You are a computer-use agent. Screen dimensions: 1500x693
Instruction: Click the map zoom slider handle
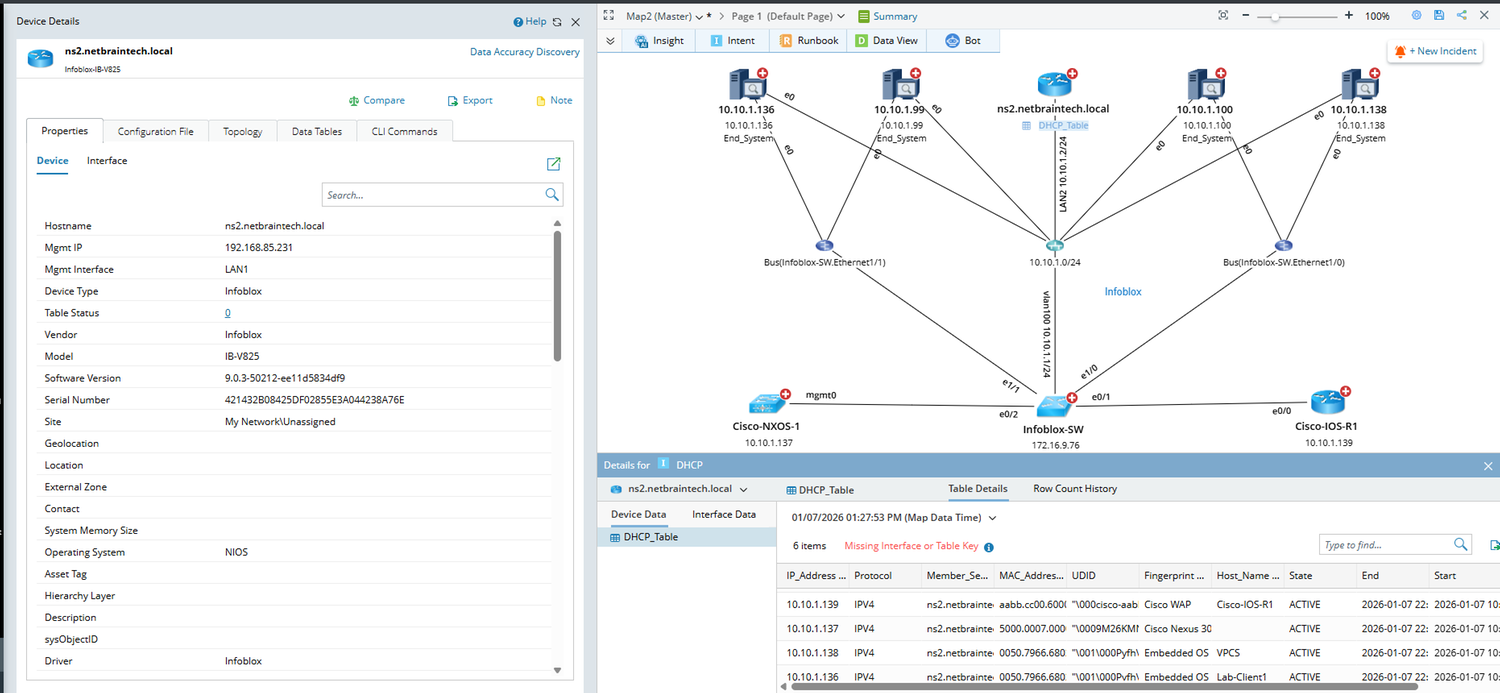click(1275, 17)
